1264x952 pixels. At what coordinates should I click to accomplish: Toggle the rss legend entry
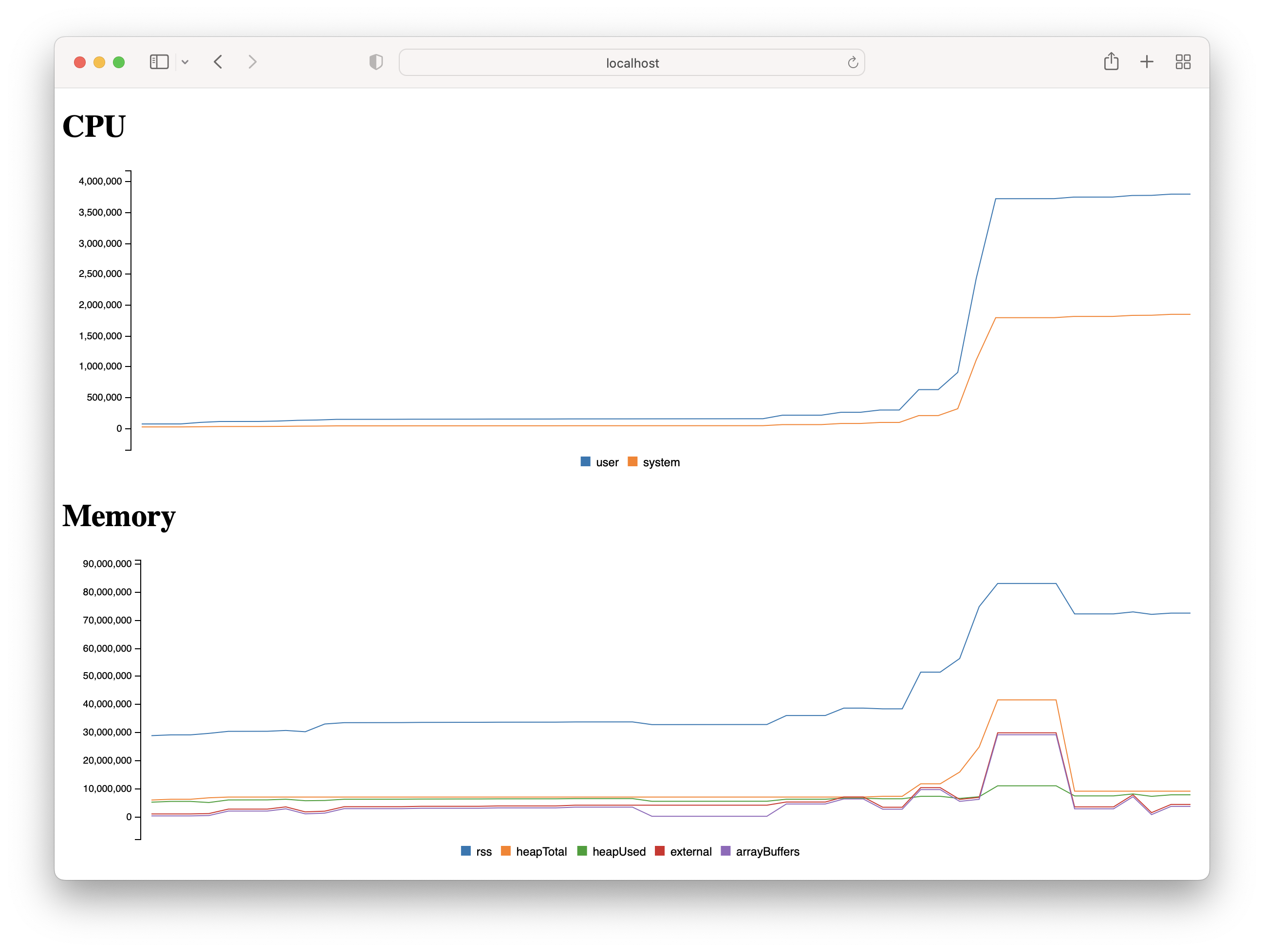tap(483, 851)
